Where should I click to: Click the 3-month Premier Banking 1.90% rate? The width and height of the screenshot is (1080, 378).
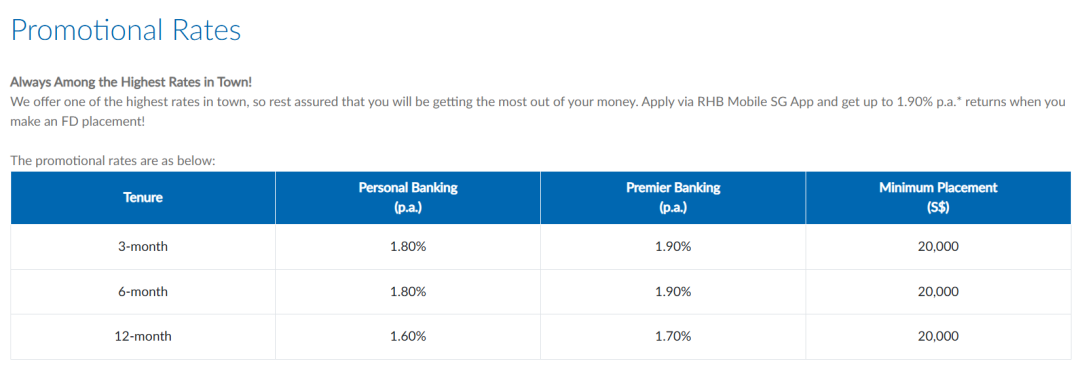[673, 246]
